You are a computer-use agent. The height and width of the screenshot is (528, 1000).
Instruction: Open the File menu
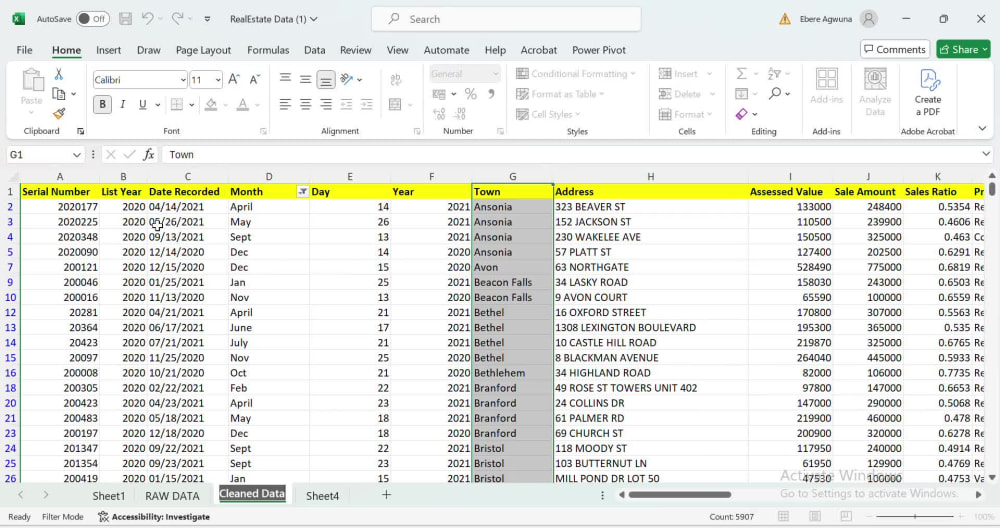[24, 50]
